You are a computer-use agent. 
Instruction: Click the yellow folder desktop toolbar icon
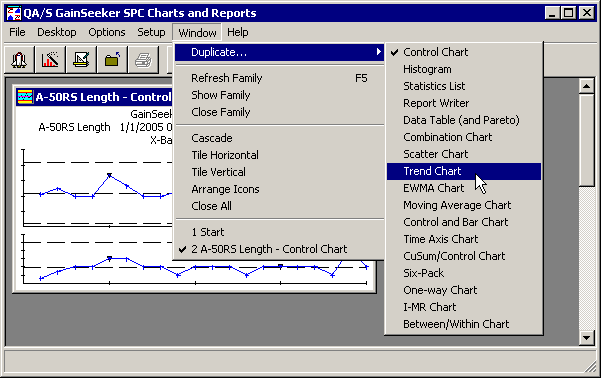112,59
